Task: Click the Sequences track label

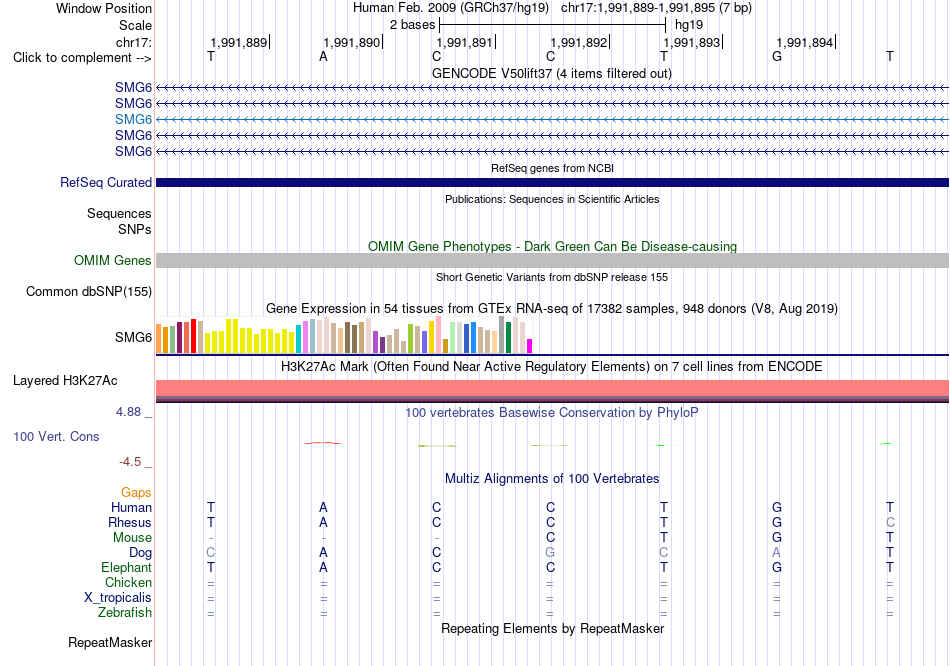Action: tap(119, 213)
